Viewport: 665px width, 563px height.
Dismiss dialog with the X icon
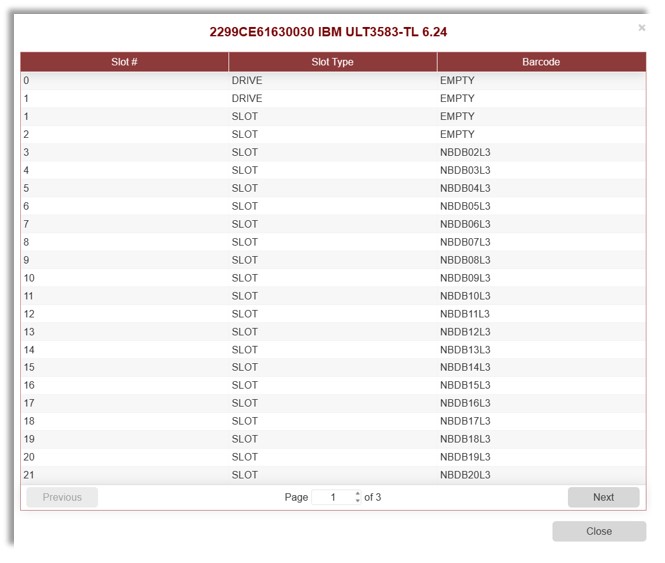click(x=642, y=28)
